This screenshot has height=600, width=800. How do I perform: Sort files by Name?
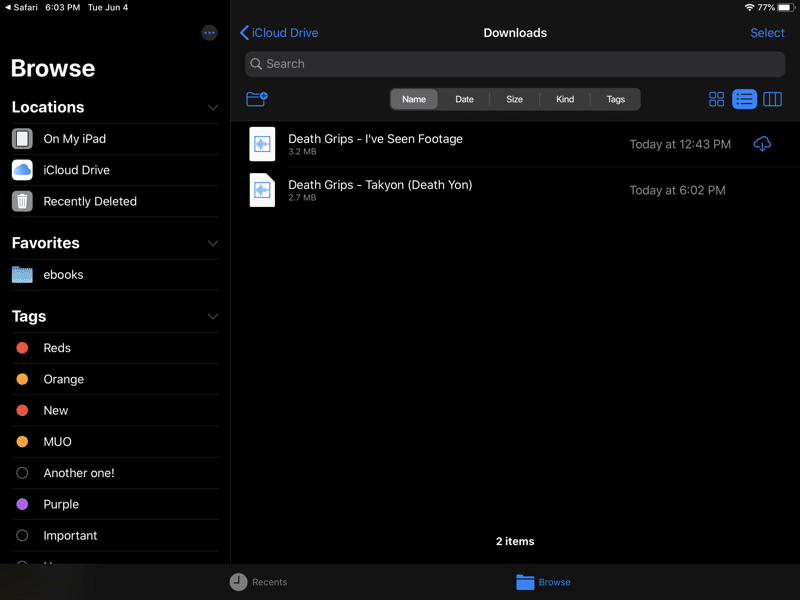tap(414, 99)
